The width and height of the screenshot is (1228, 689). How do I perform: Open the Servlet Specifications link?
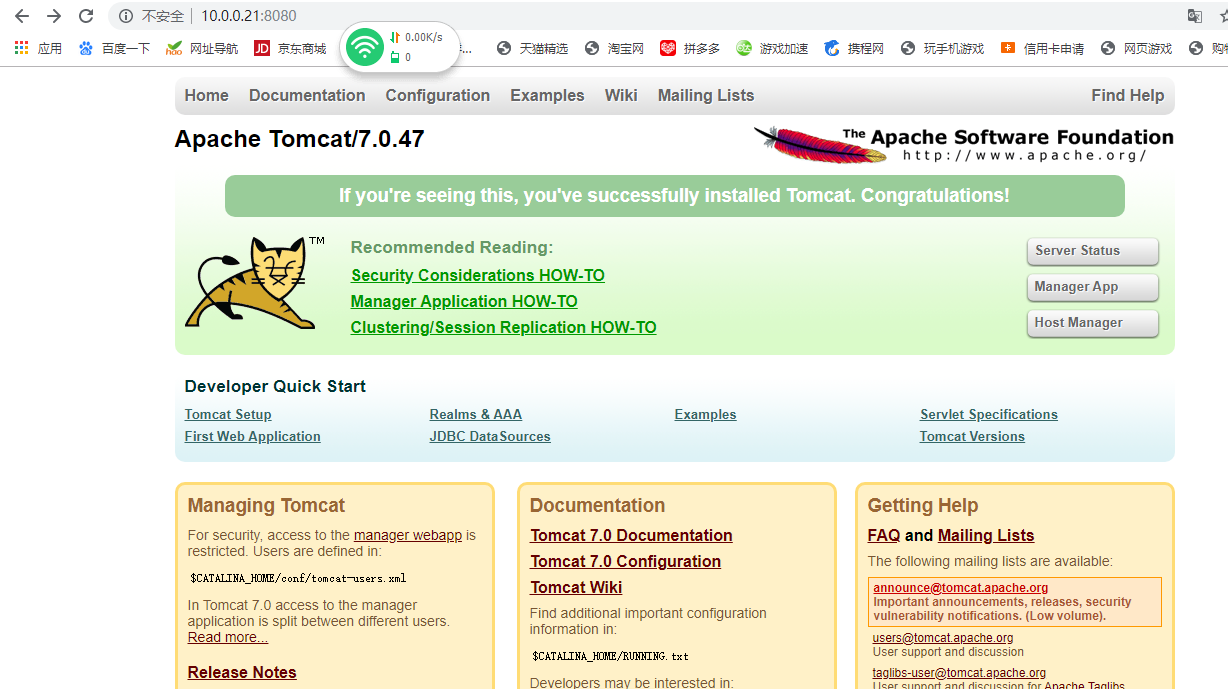pos(989,414)
